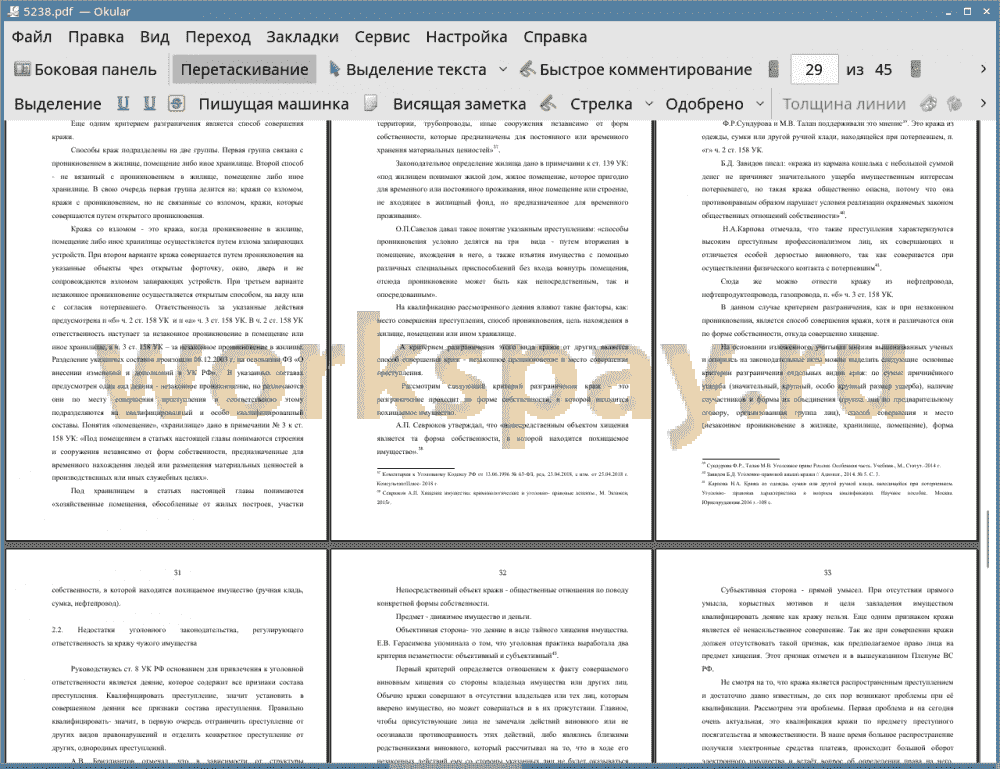Click page number 33 on the page
Screen dimensions: 1000x769
[x=828, y=573]
